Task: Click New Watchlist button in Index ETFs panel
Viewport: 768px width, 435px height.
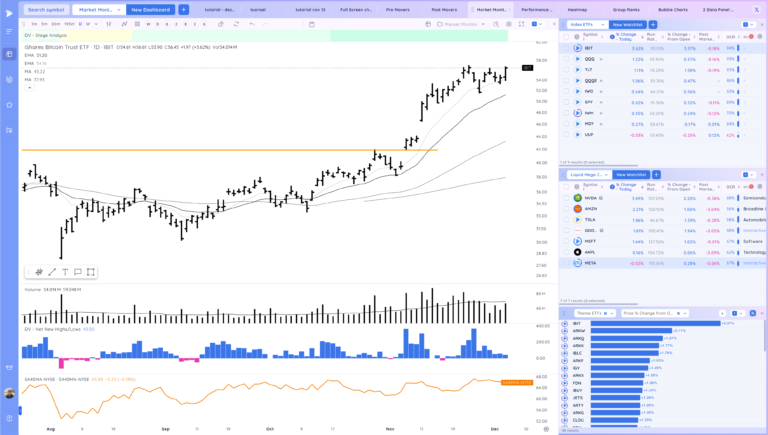Action: click(628, 23)
